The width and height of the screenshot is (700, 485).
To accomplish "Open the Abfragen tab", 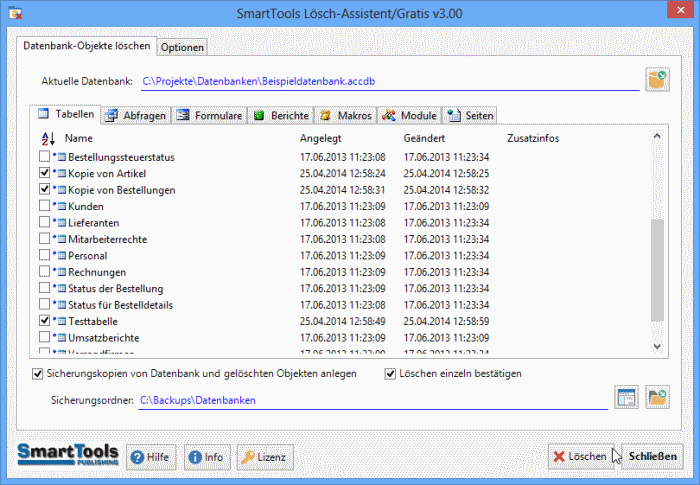I will click(136, 116).
